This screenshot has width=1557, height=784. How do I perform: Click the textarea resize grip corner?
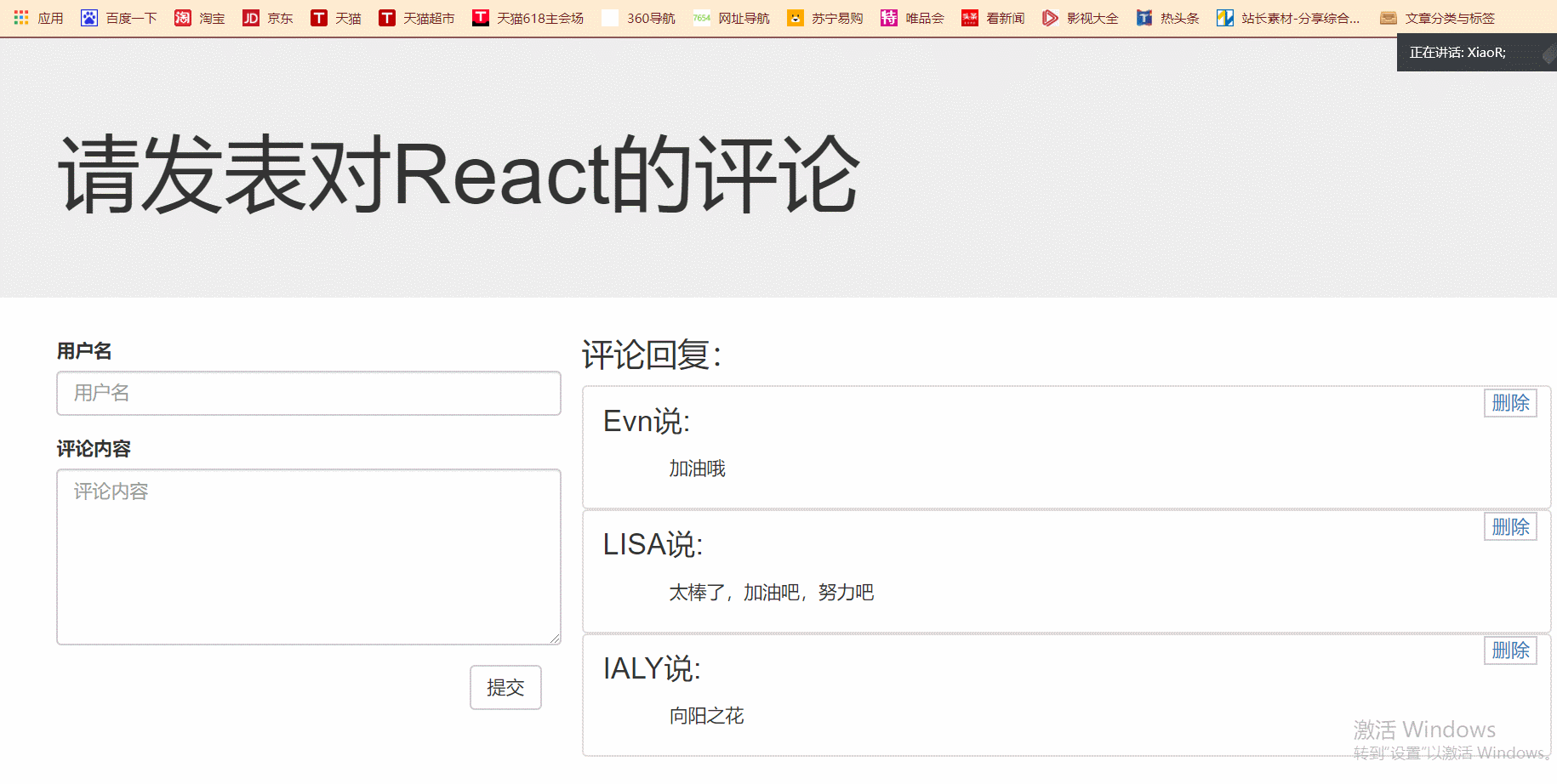tap(555, 639)
